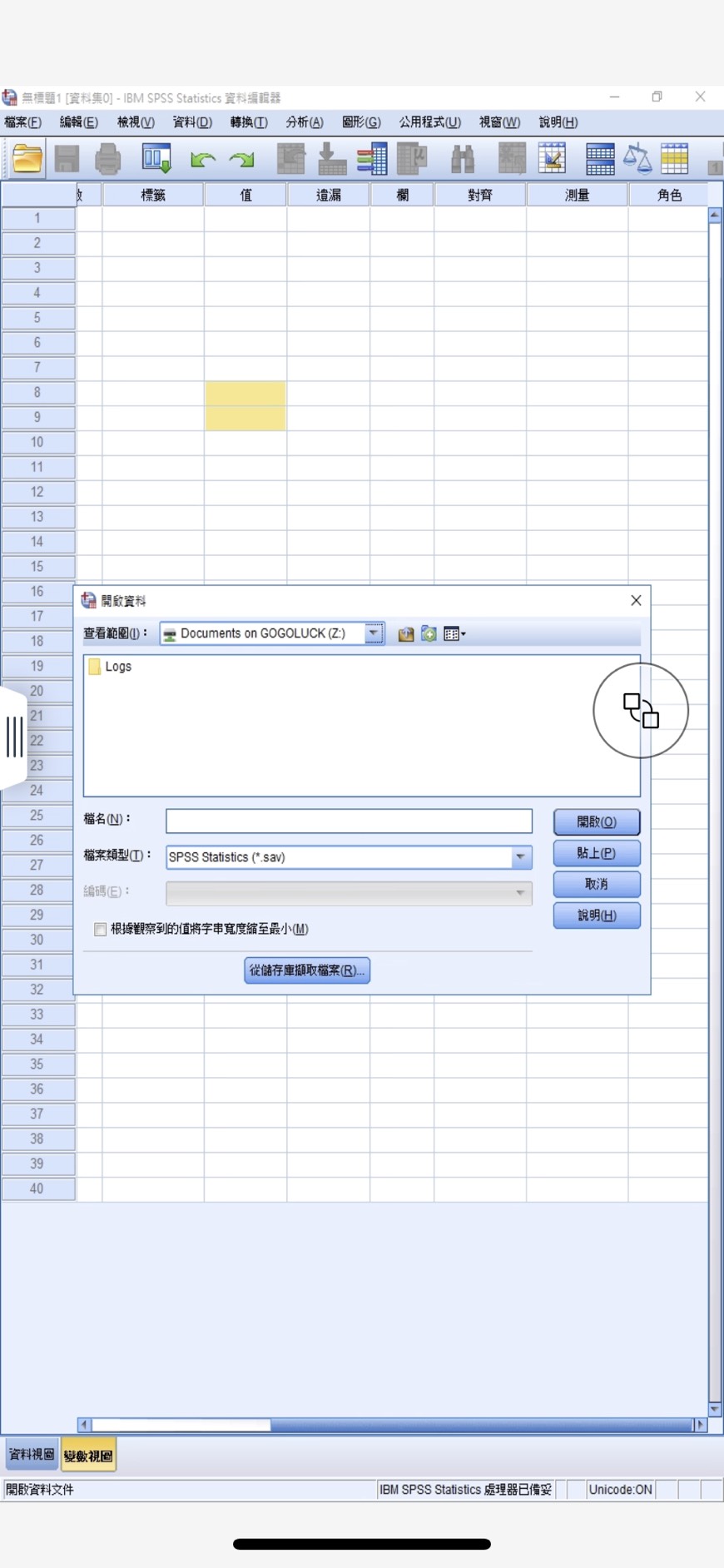724x1568 pixels.
Task: Switch to the 變數視圖 tab
Action: tap(88, 1456)
